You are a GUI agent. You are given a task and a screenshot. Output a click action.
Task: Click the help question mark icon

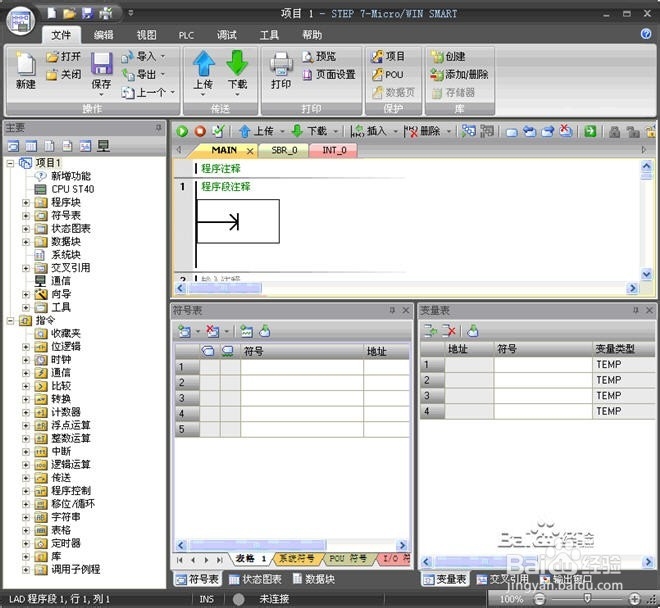(x=646, y=34)
